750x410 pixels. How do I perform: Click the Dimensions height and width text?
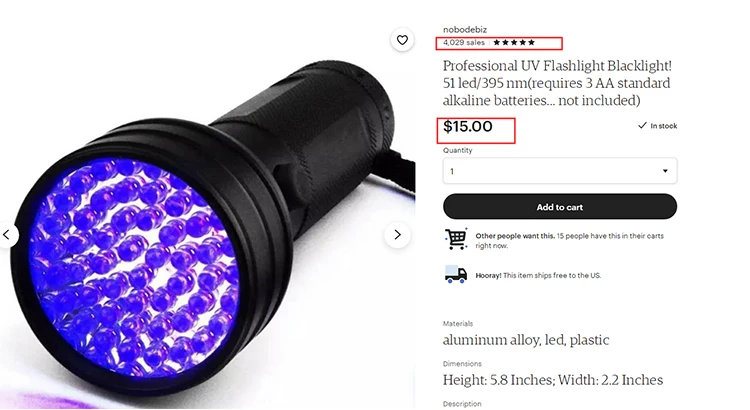click(x=553, y=380)
